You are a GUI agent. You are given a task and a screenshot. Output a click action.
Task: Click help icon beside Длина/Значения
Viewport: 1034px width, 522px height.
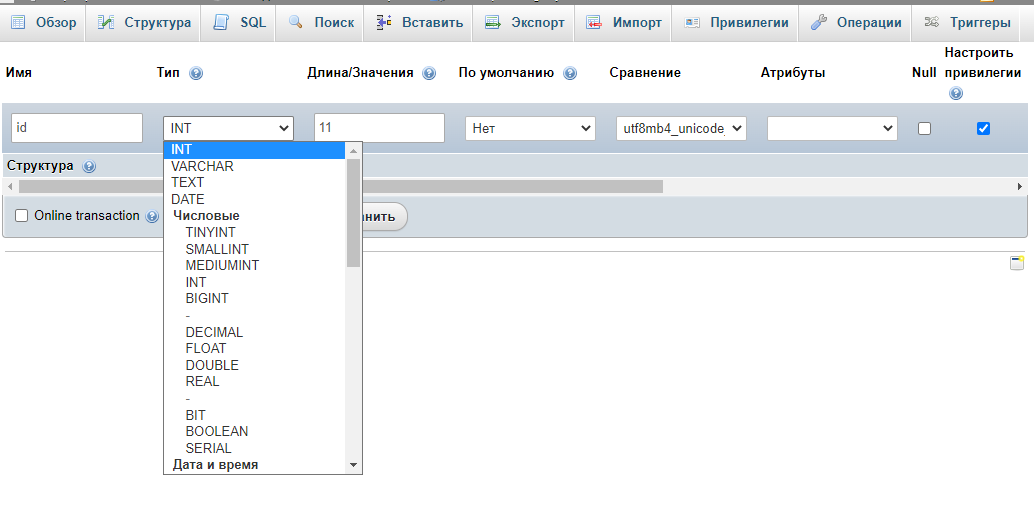click(429, 73)
